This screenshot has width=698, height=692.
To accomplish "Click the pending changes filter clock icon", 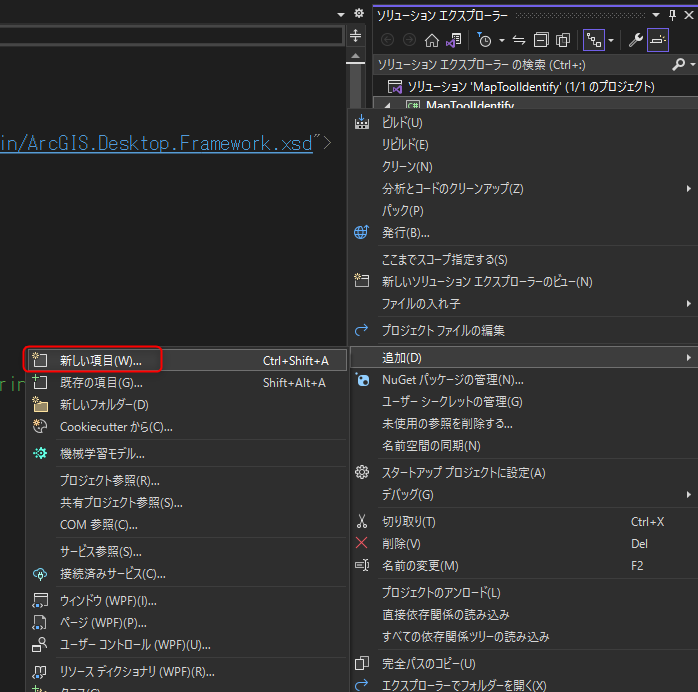I will click(x=484, y=40).
